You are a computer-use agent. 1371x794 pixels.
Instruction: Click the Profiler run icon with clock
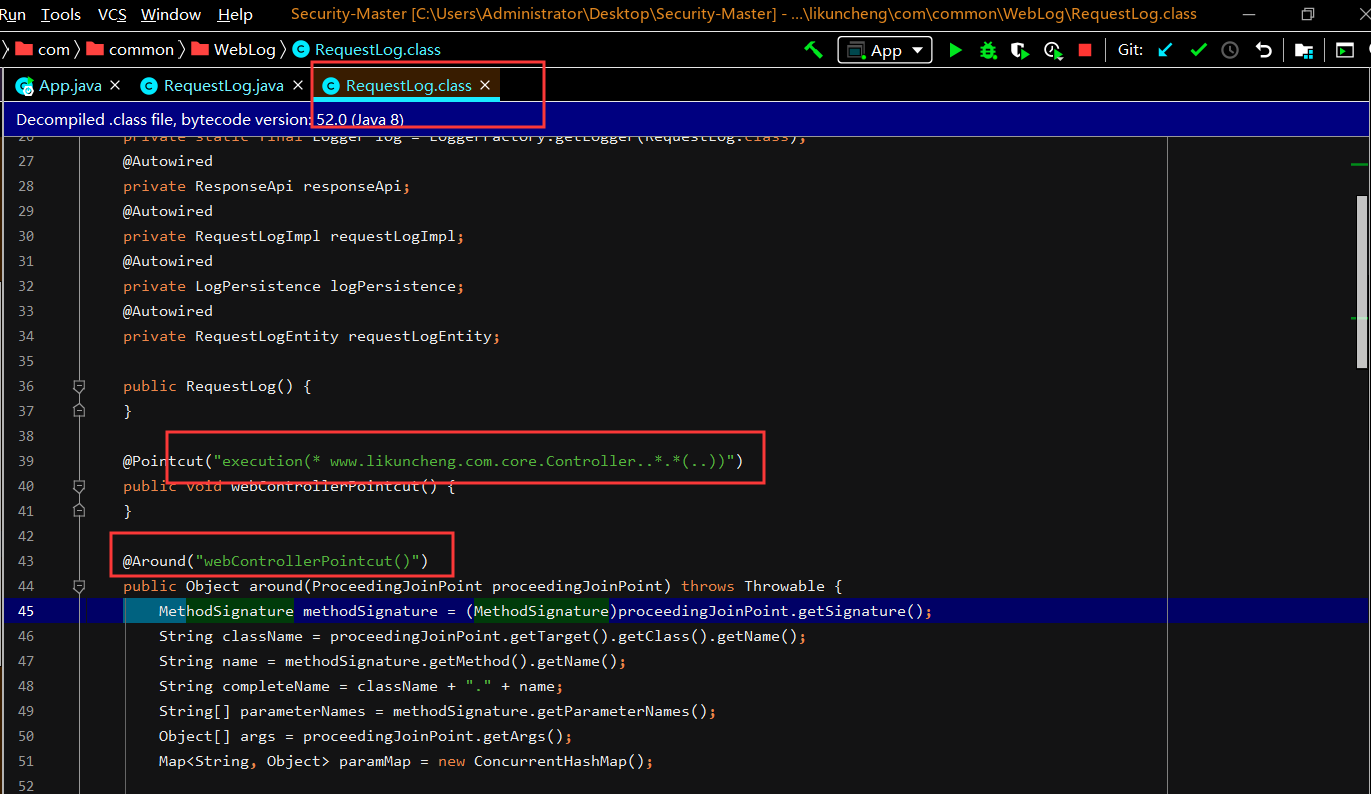[1052, 50]
